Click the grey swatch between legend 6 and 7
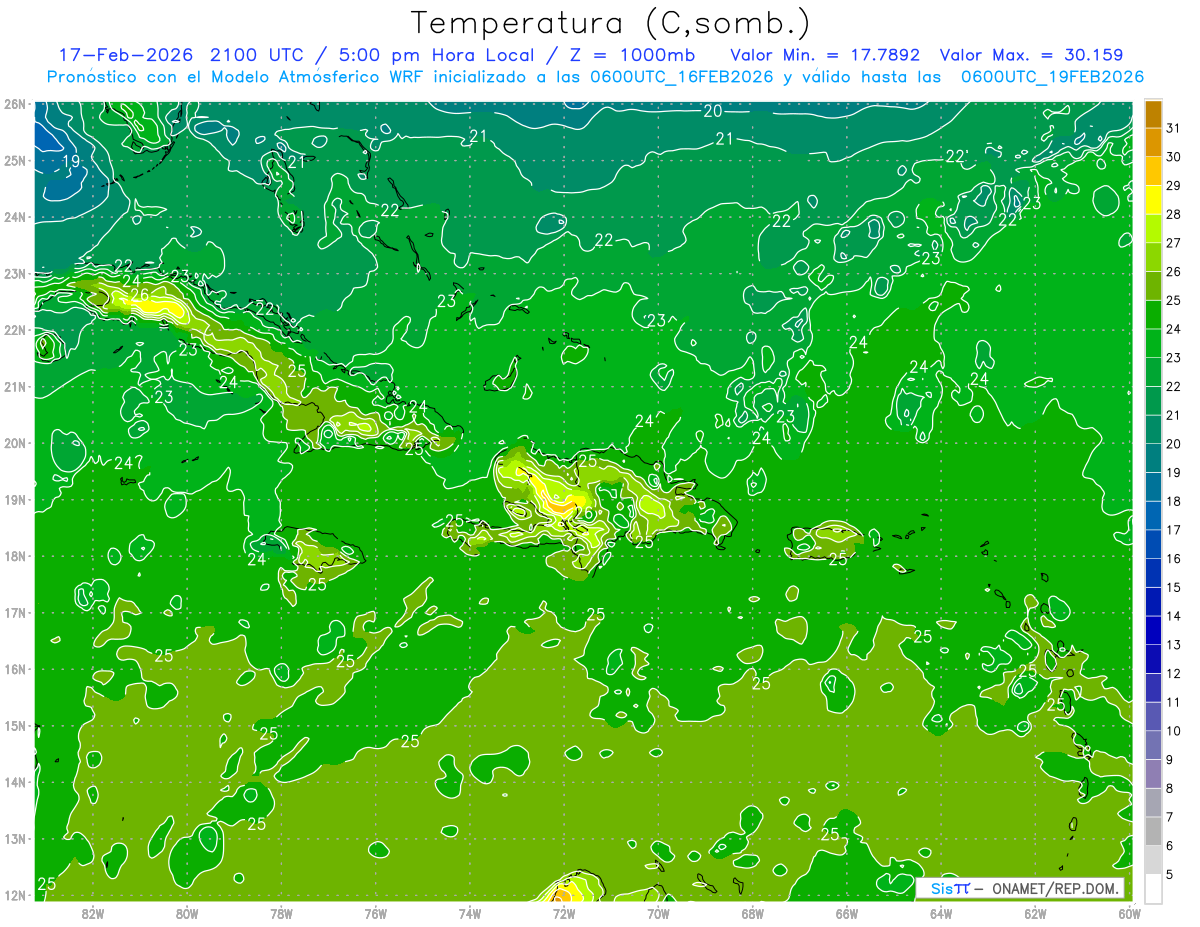 tap(1153, 831)
